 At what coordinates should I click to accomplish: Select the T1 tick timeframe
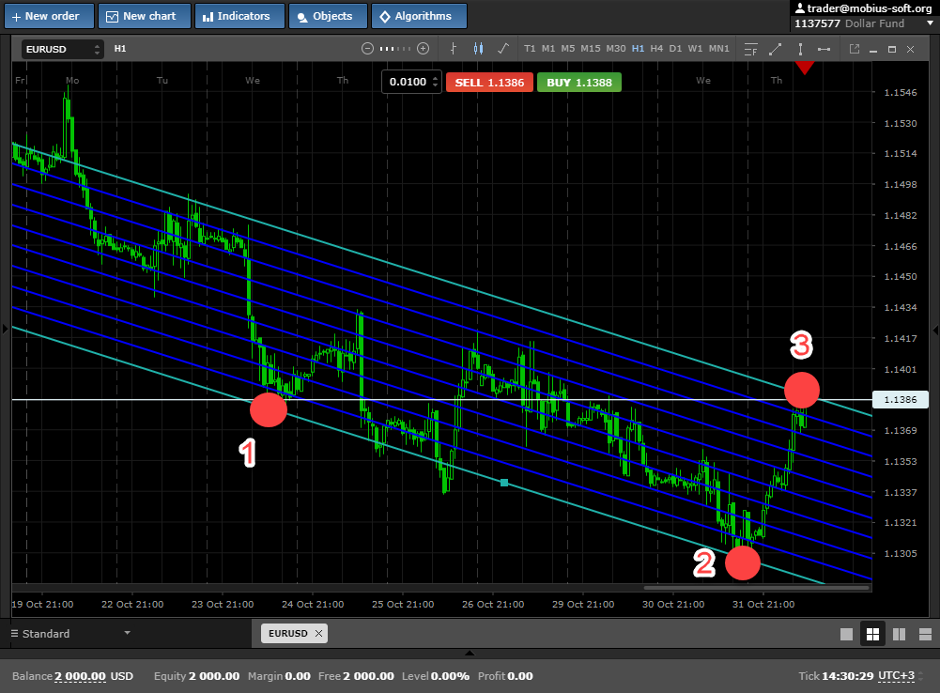point(529,49)
